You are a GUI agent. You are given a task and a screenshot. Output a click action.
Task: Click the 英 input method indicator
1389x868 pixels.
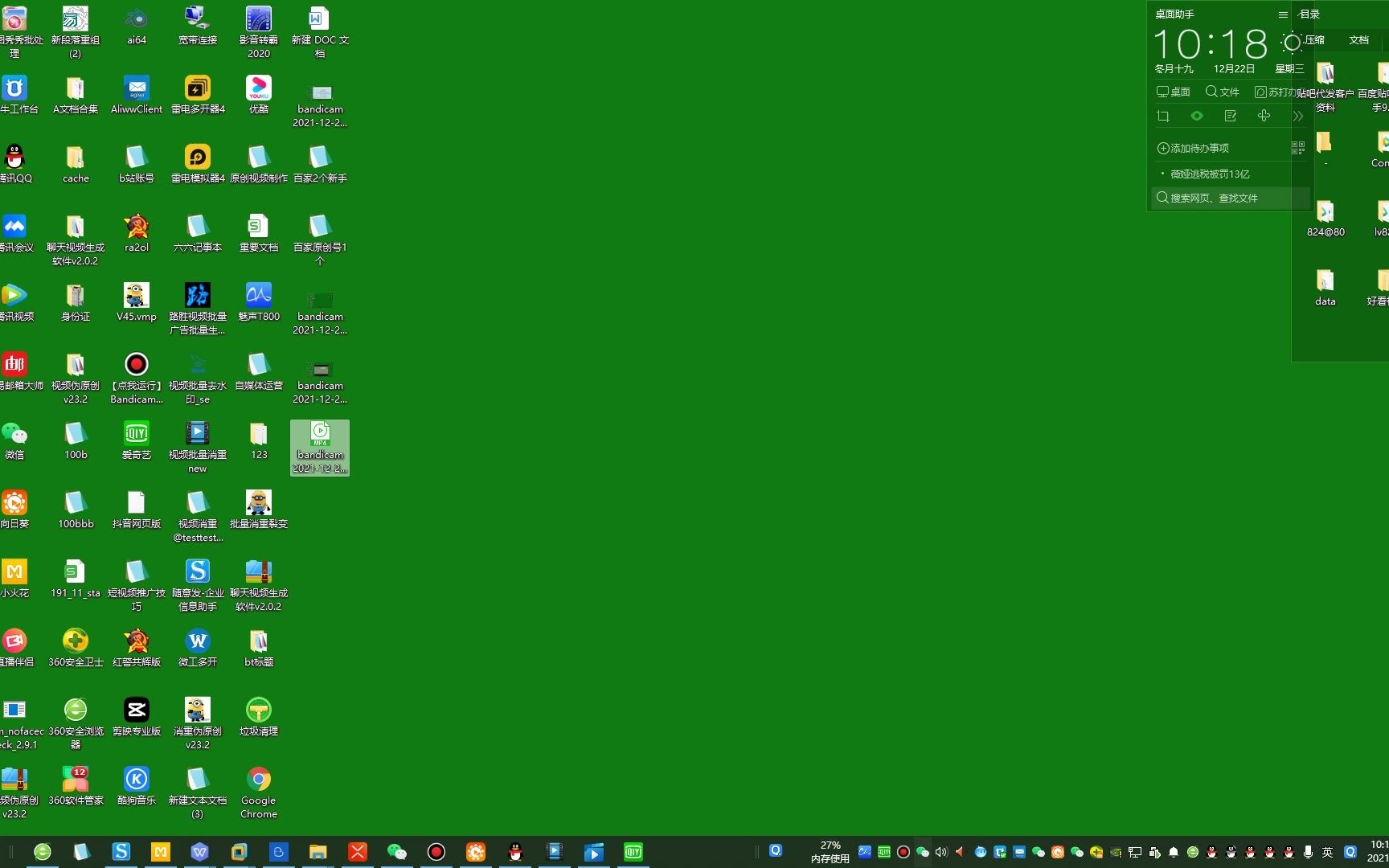point(1327,852)
